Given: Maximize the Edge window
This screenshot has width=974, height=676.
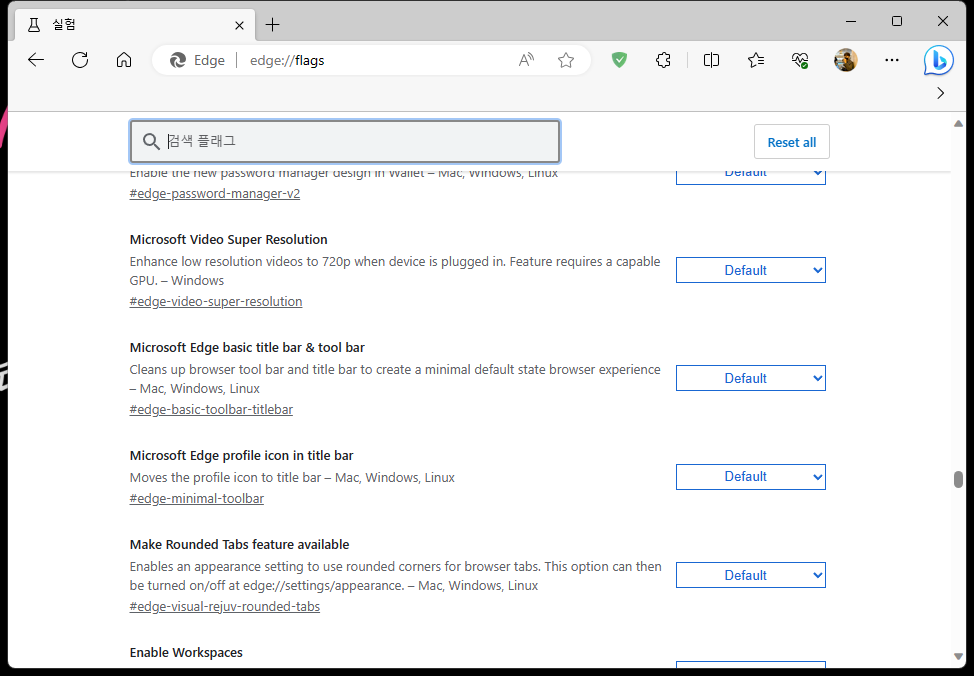Looking at the screenshot, I should 897,21.
